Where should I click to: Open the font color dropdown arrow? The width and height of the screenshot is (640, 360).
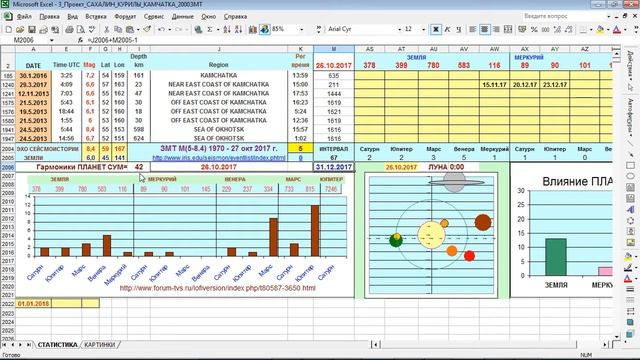(624, 29)
